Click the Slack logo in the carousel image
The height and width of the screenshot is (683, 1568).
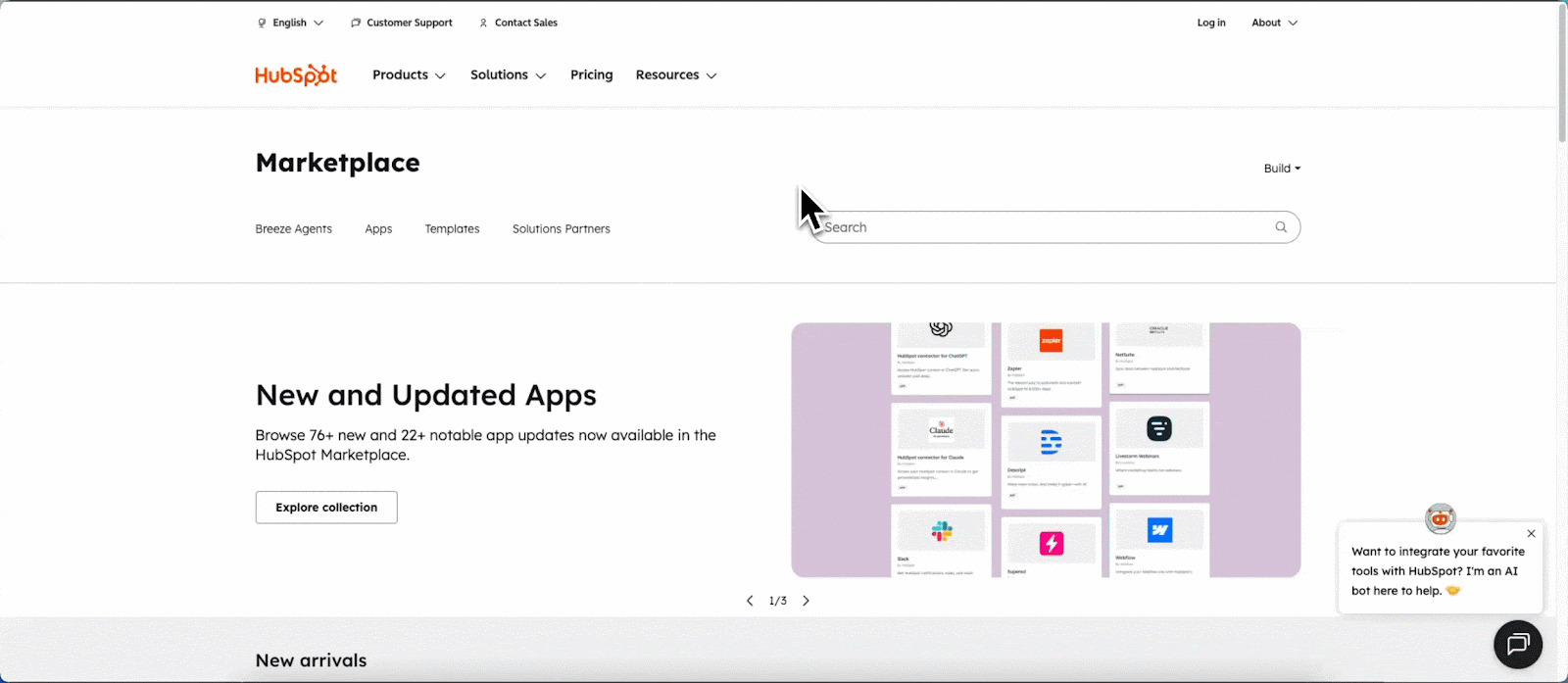click(942, 531)
